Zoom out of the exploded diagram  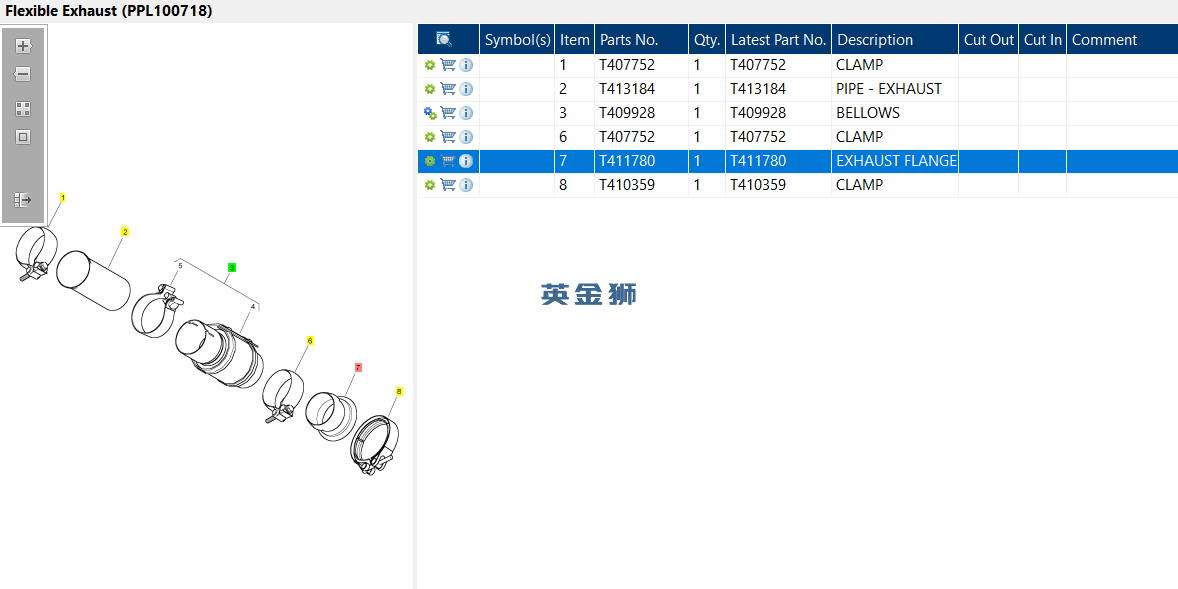tap(23, 74)
